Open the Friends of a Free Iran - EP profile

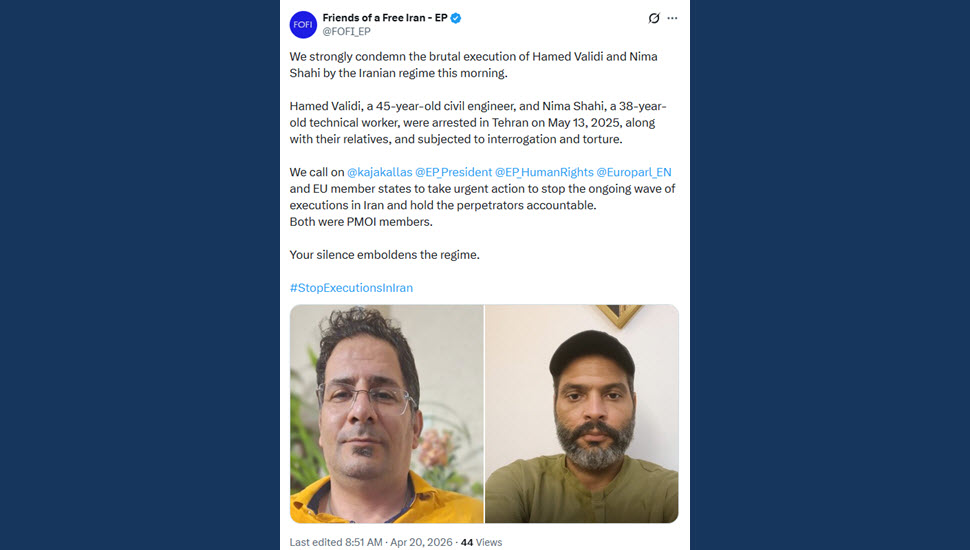click(385, 18)
